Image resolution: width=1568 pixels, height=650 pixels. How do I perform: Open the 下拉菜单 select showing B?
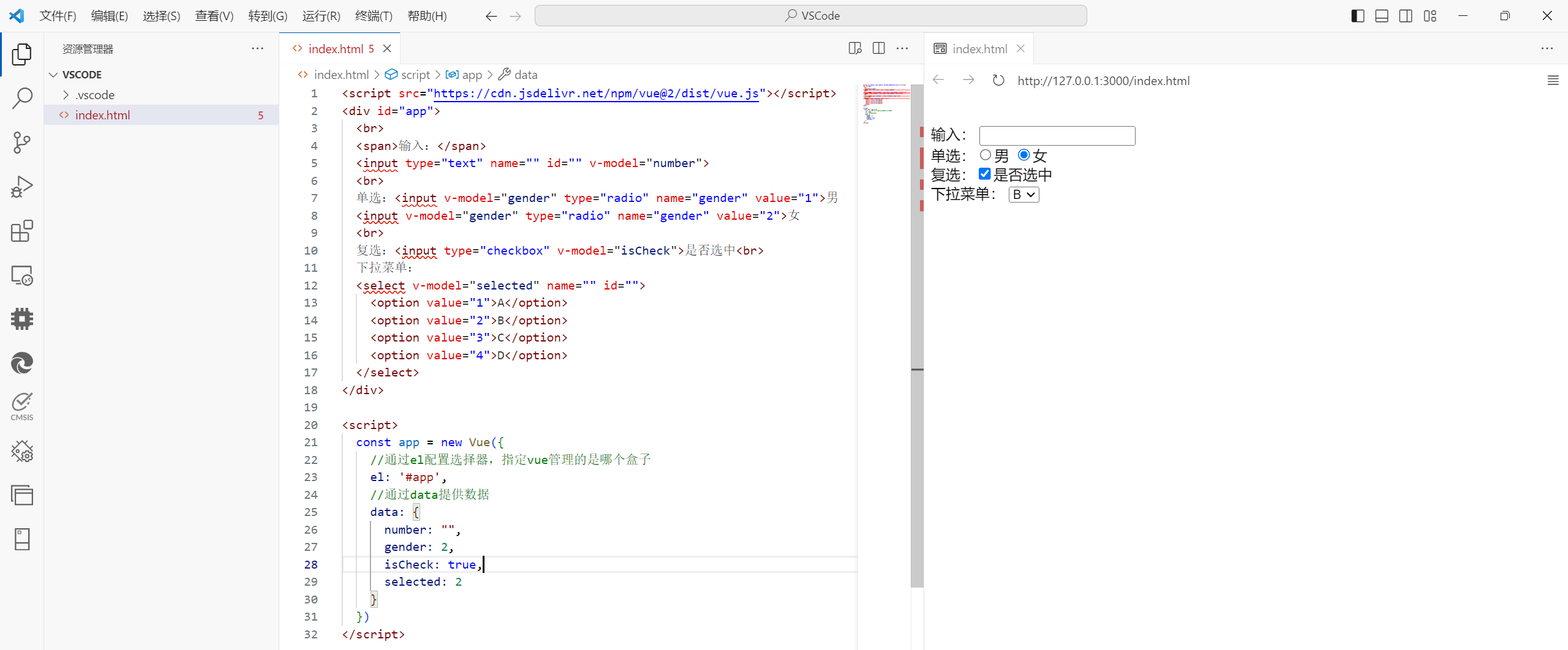[x=1023, y=195]
